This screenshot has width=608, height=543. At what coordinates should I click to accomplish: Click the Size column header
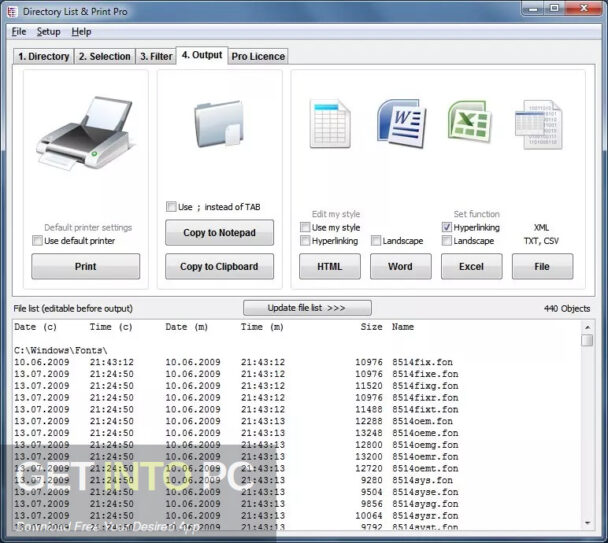click(x=371, y=327)
